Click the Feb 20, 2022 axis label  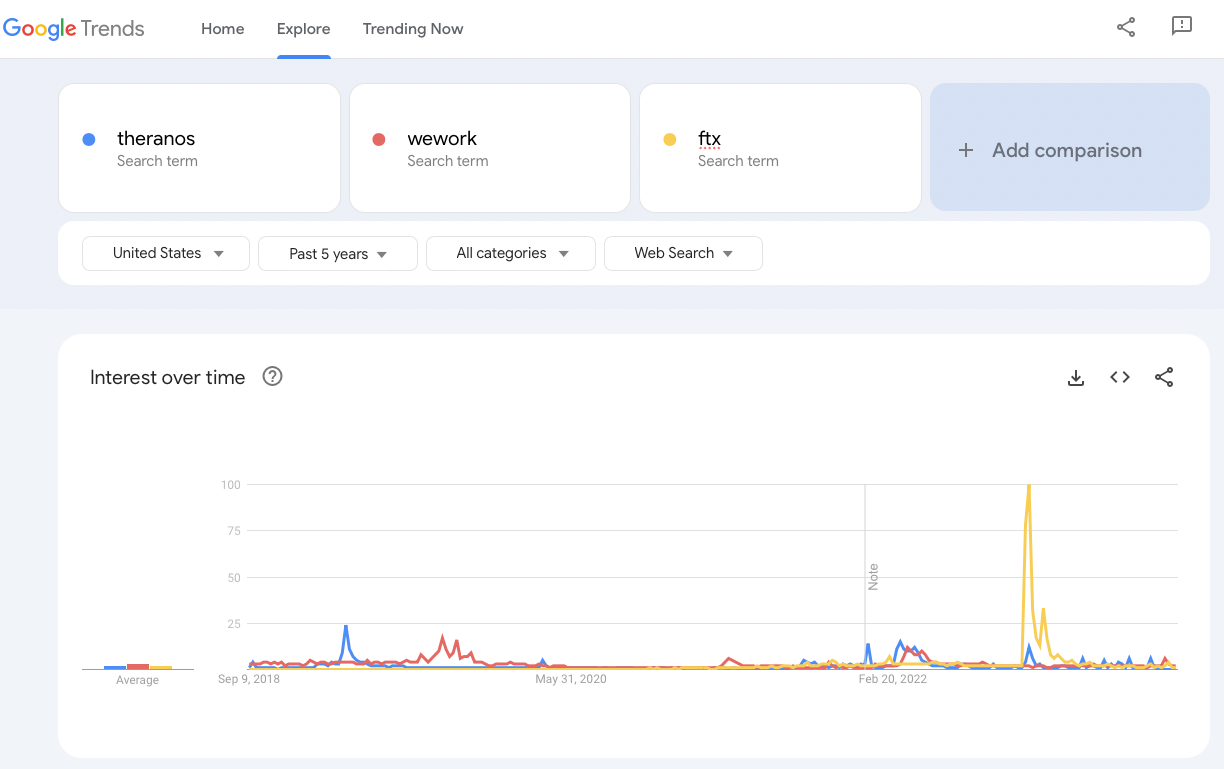point(893,679)
